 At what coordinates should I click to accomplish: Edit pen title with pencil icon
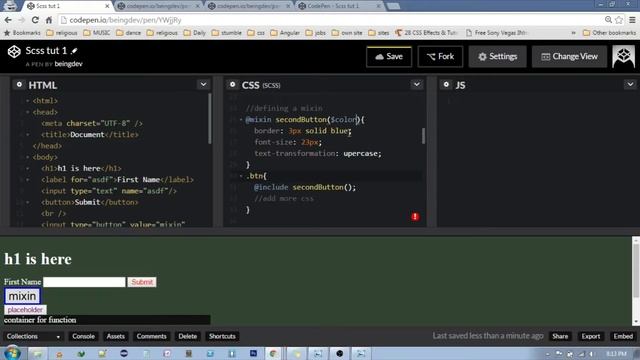point(74,51)
